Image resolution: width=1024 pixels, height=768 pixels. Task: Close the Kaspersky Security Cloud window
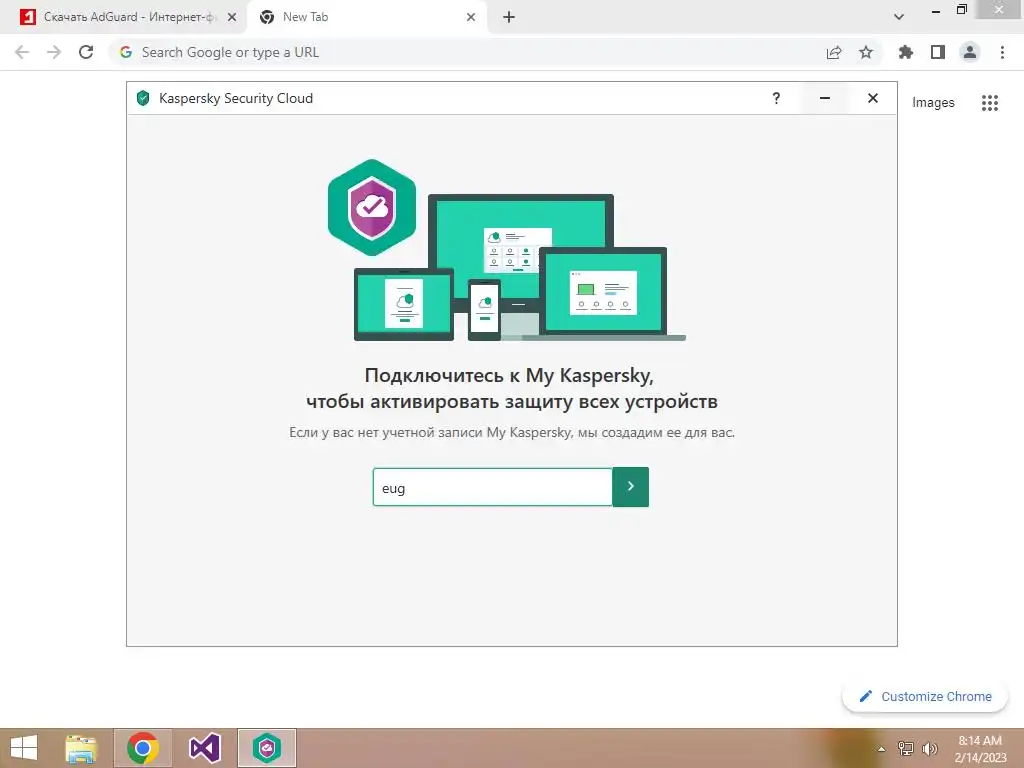pos(872,98)
